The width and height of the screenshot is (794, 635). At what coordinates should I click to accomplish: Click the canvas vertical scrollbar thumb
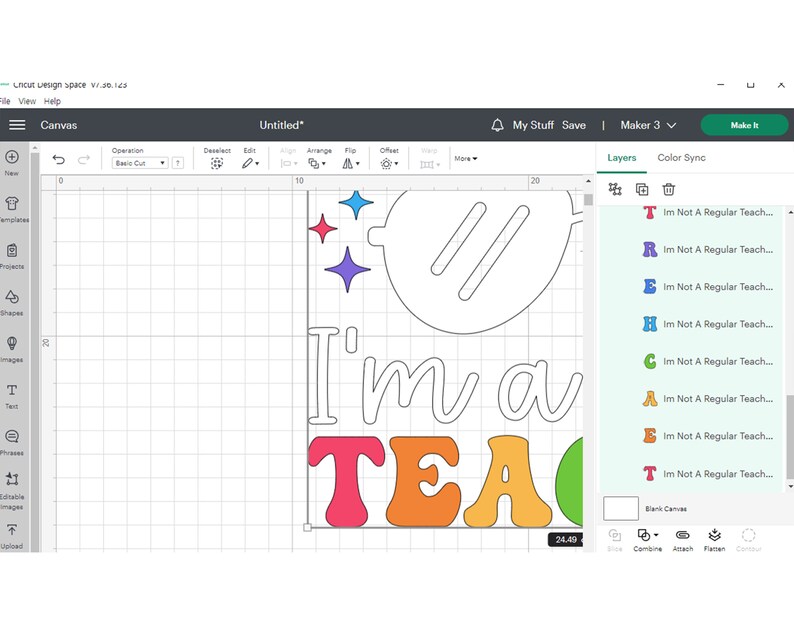(x=587, y=200)
